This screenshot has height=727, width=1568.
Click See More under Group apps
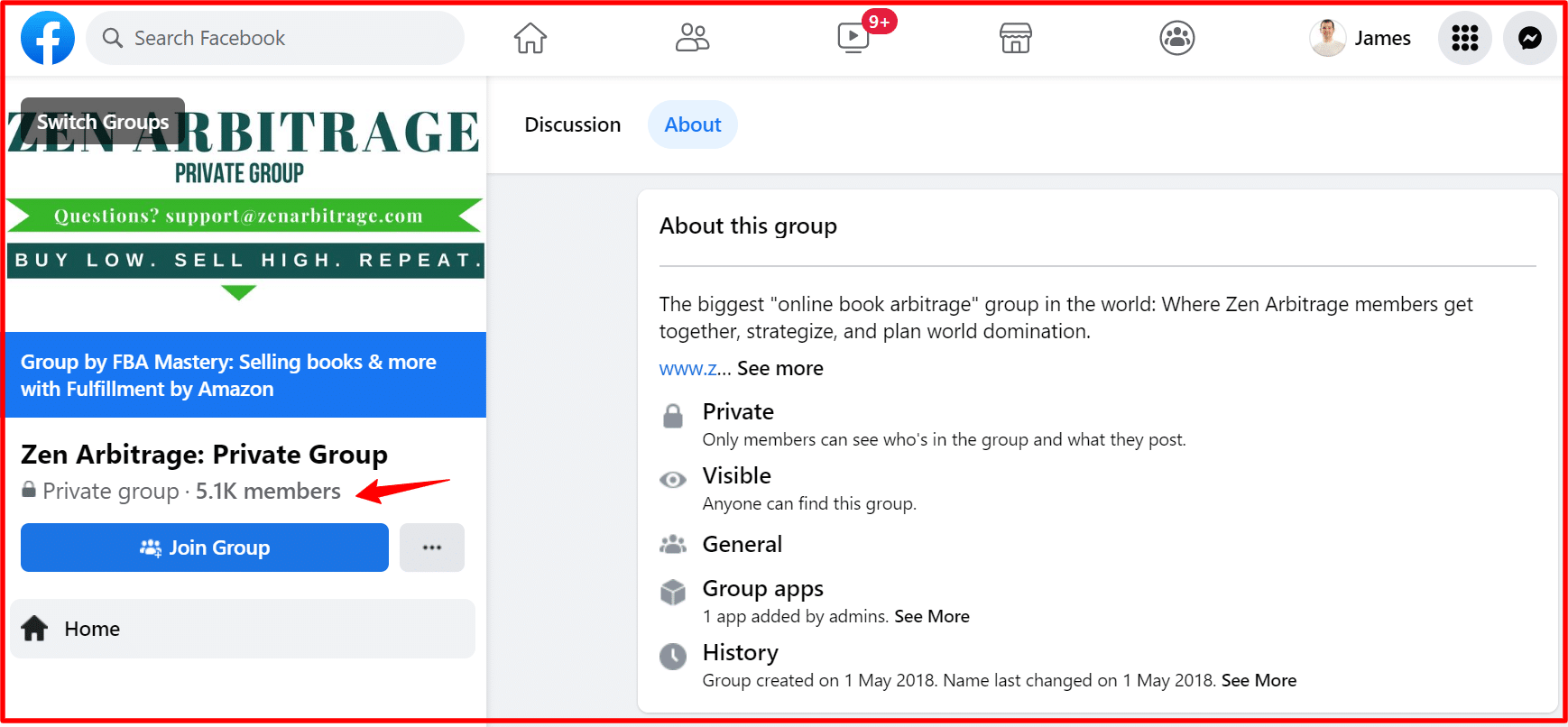click(x=932, y=616)
